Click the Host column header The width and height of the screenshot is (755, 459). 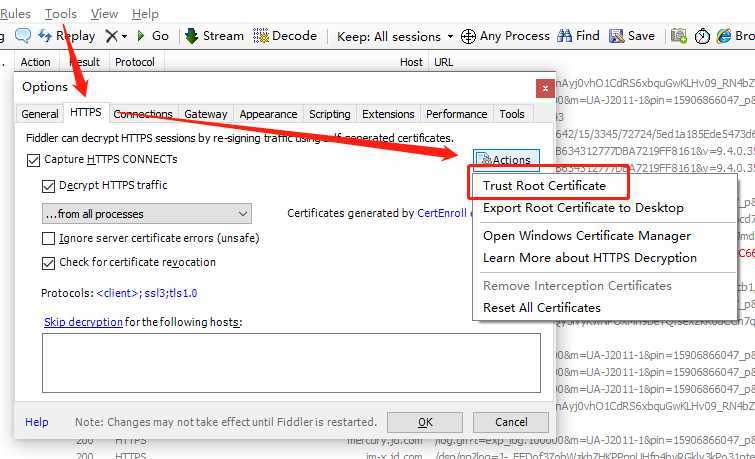click(x=411, y=62)
